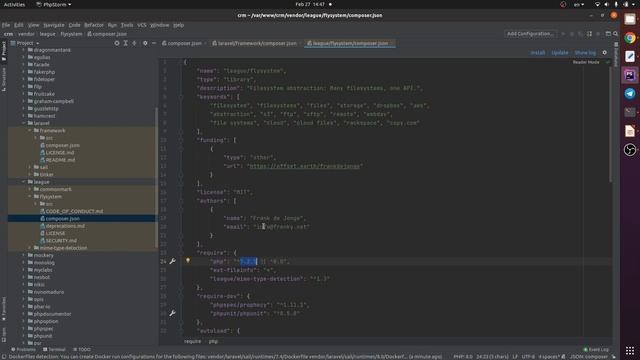640x360 pixels.
Task: Open the Terminal tool window button
Action: point(55,350)
